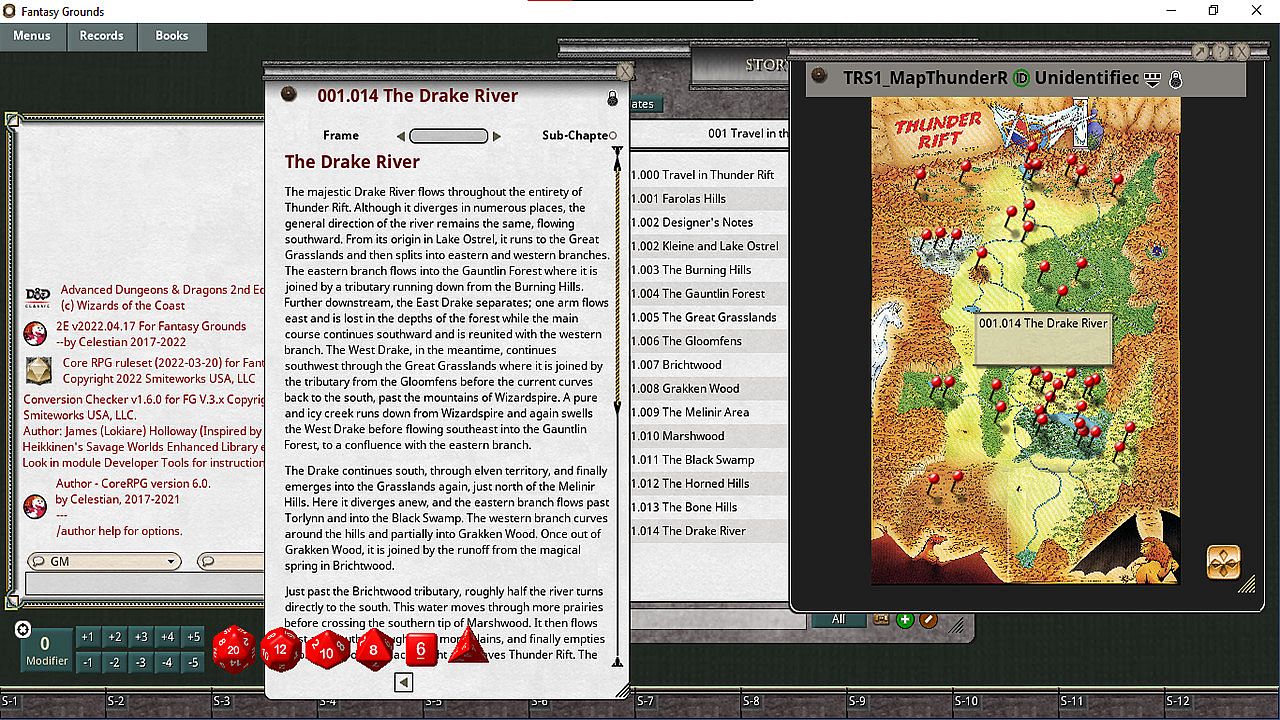Image resolution: width=1280 pixels, height=720 pixels.
Task: Apply -1 modifier
Action: 88,661
